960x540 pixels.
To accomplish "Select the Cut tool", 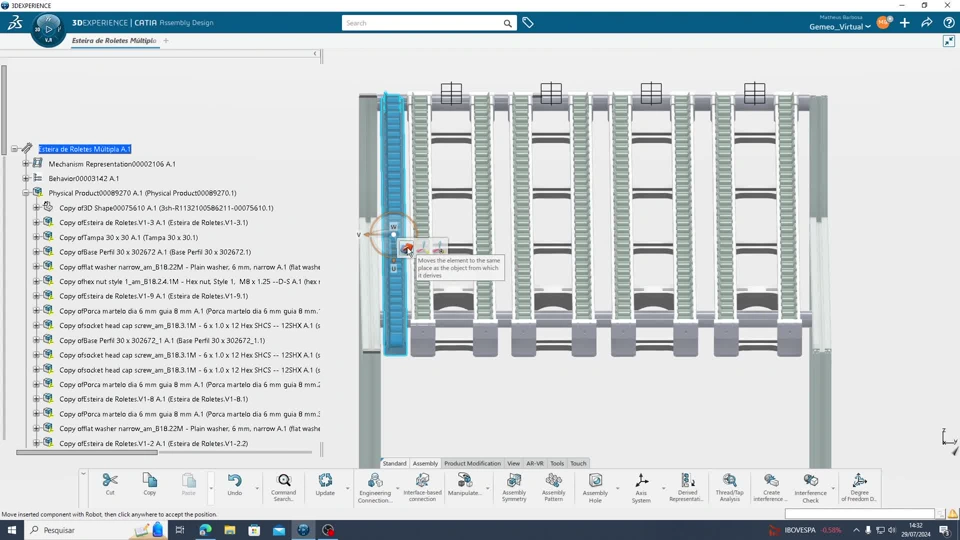I will click(110, 484).
